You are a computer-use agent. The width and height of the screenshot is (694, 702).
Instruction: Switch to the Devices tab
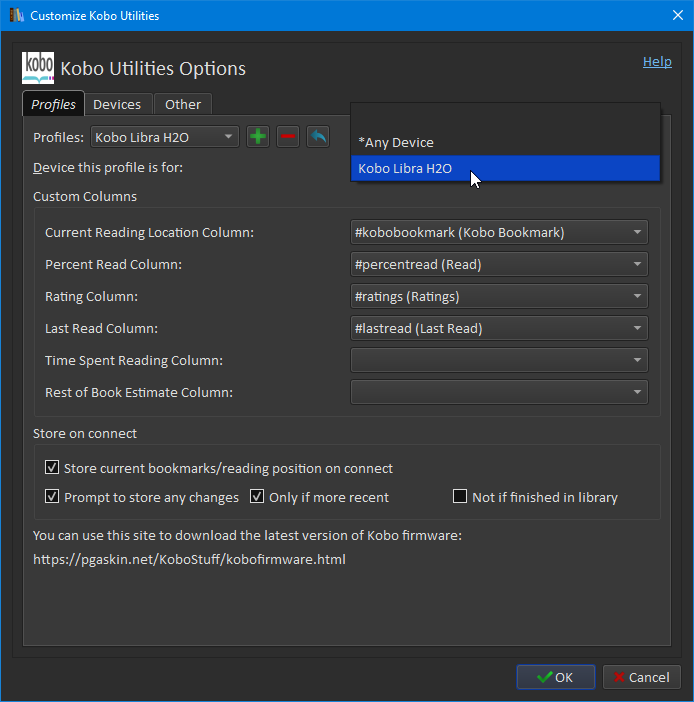point(117,104)
